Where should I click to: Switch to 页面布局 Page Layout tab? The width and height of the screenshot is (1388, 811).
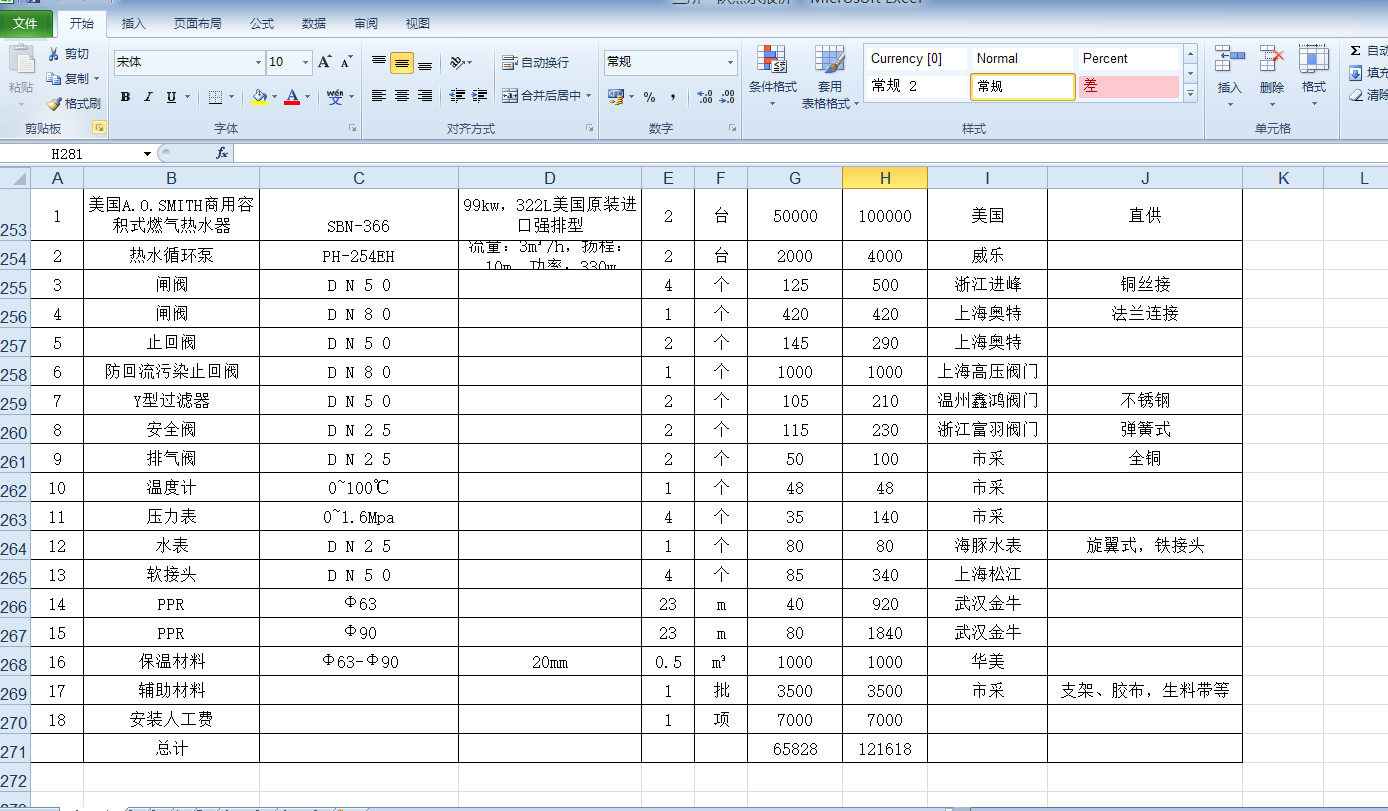pos(197,23)
